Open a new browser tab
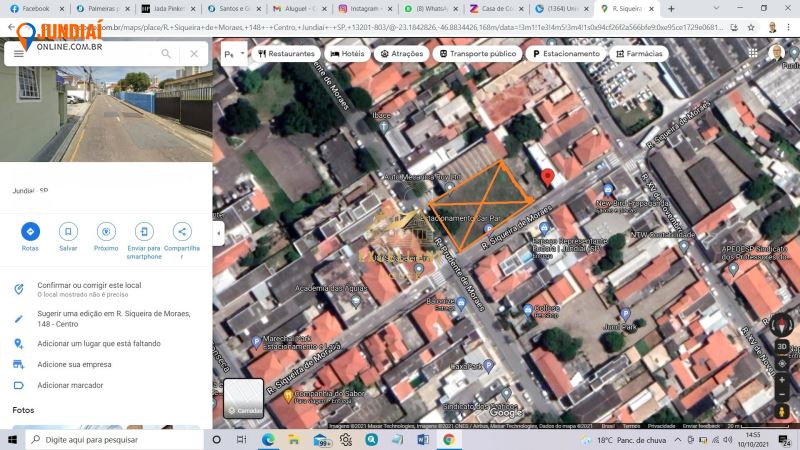800x450 pixels. pos(671,9)
